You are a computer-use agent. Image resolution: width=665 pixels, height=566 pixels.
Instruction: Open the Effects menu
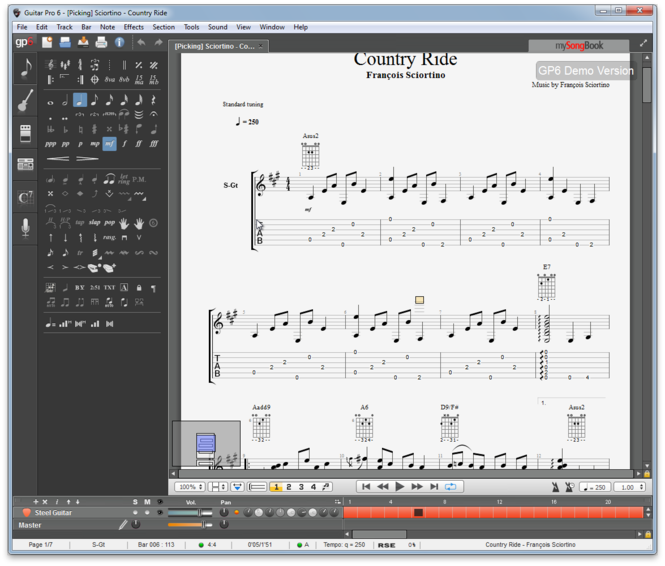tap(134, 27)
